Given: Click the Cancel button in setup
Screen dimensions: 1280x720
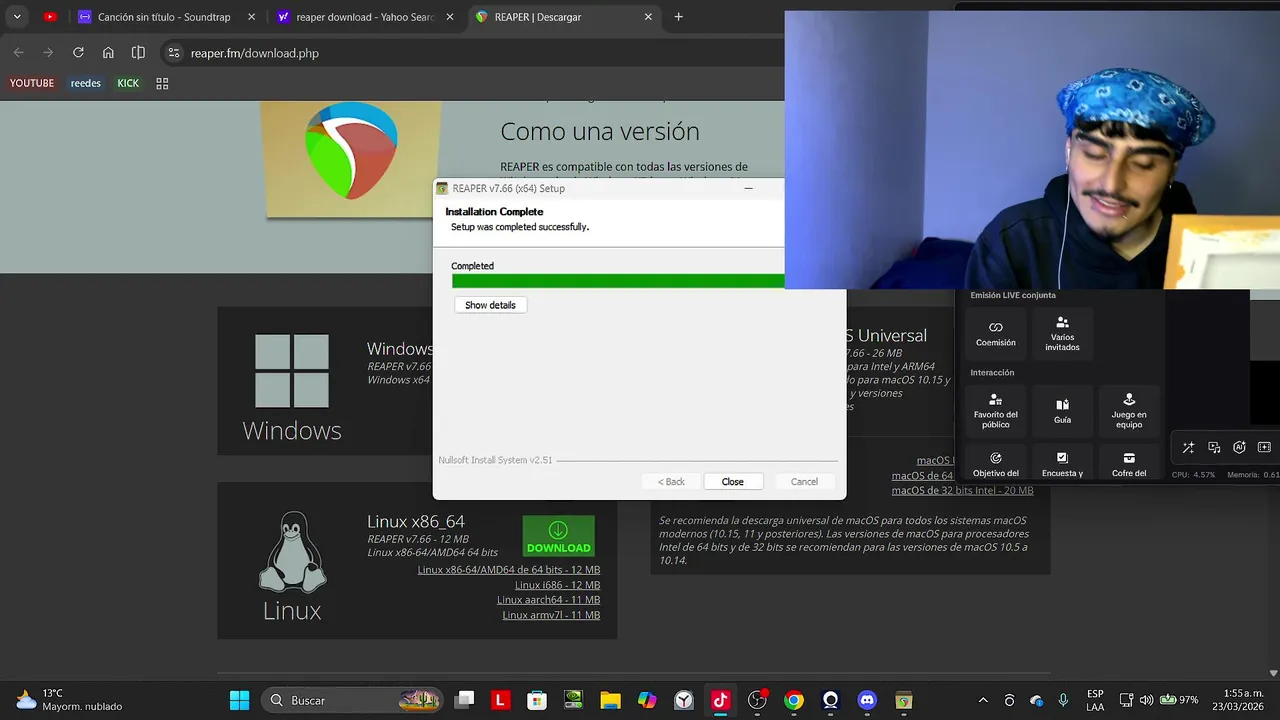Looking at the screenshot, I should [804, 482].
